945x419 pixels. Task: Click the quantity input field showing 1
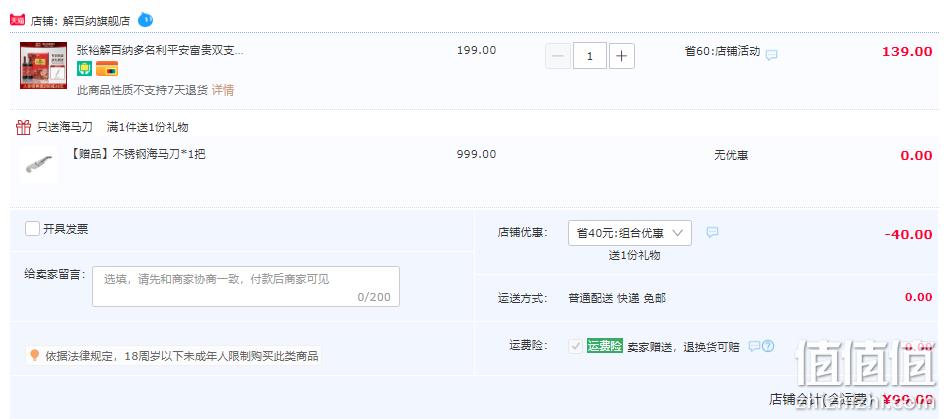click(589, 56)
